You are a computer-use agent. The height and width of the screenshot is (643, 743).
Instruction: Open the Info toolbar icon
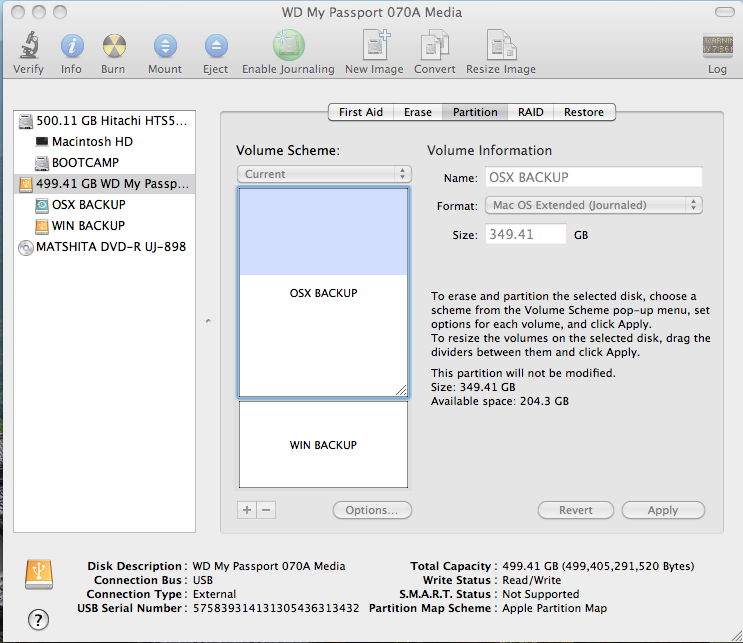[72, 46]
